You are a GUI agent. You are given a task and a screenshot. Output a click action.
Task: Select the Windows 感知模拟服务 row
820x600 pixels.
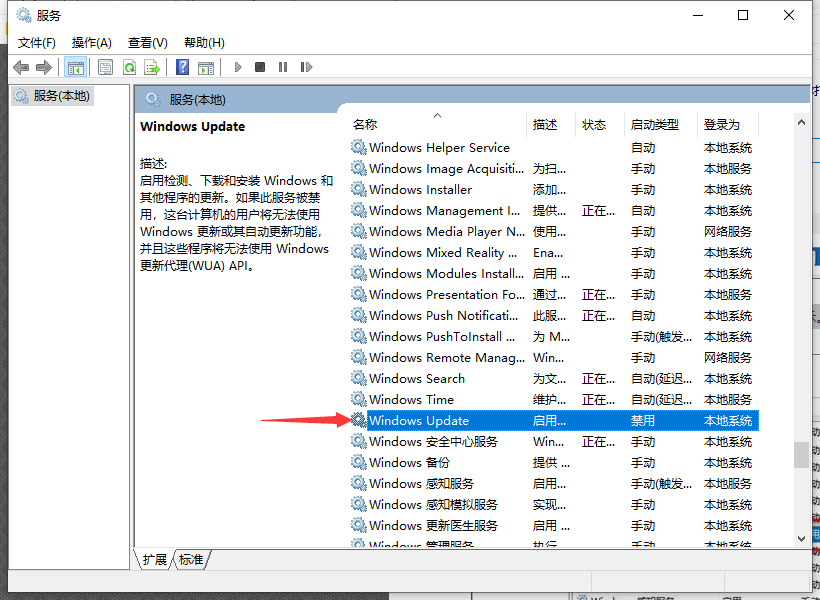click(x=554, y=504)
